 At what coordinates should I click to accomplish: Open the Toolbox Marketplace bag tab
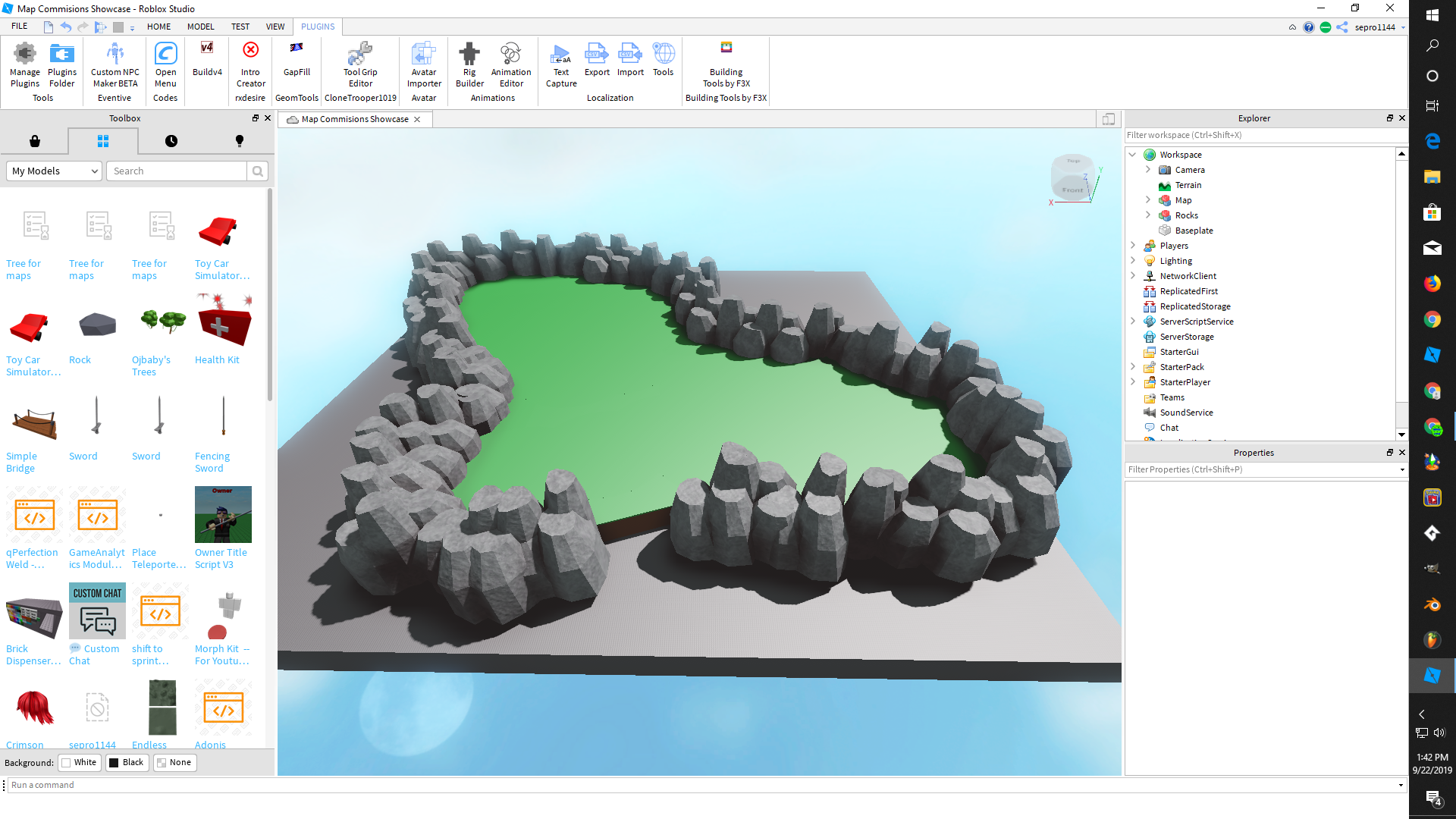coord(35,141)
